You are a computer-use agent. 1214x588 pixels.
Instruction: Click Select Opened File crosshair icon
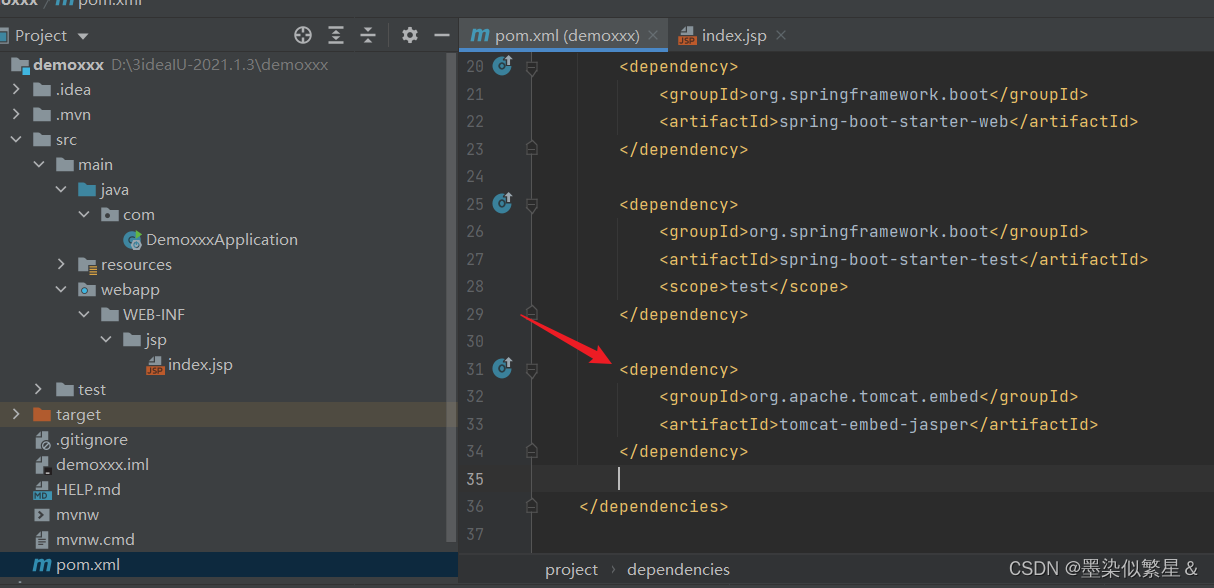[302, 34]
